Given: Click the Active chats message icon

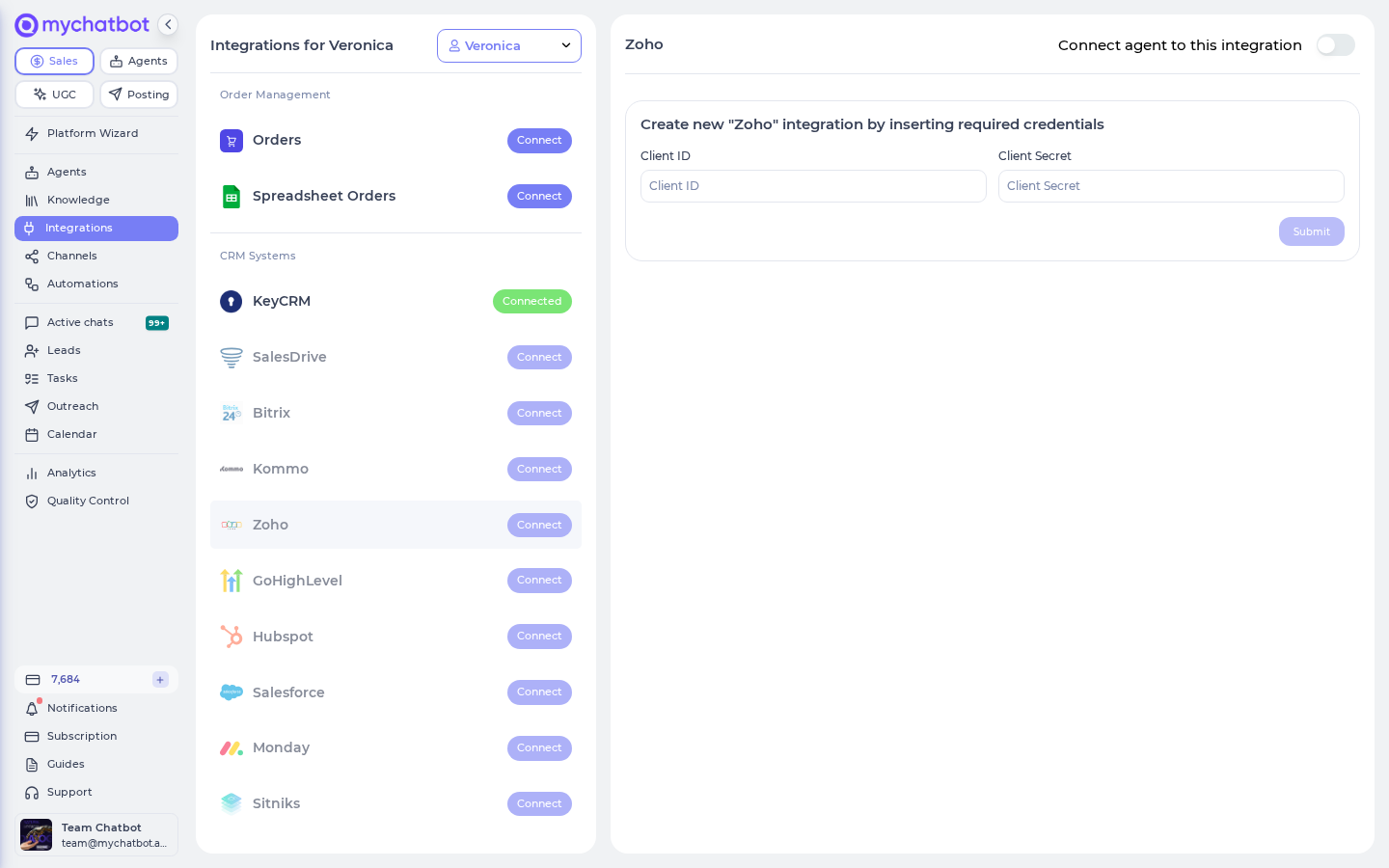Looking at the screenshot, I should (x=32, y=323).
